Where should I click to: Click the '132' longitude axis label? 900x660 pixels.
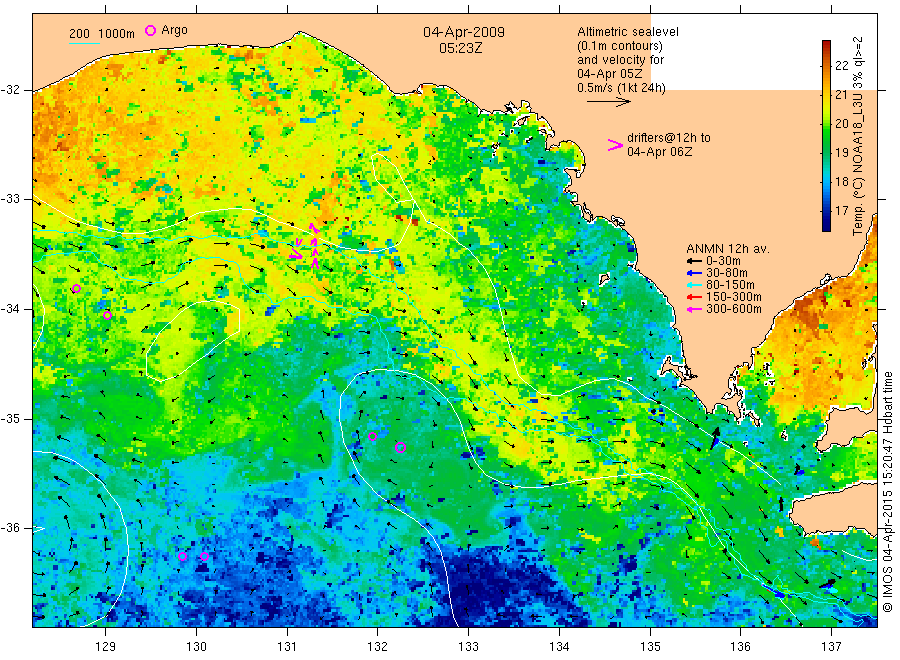pyautogui.click(x=378, y=647)
